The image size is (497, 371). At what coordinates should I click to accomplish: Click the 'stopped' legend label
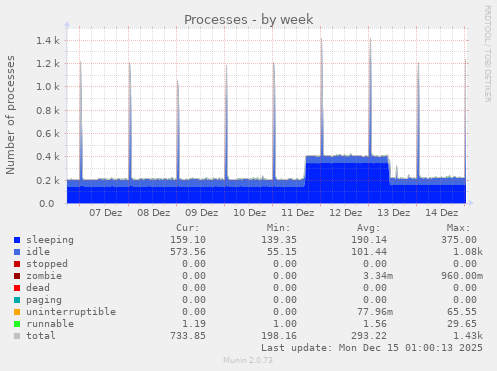tap(47, 264)
